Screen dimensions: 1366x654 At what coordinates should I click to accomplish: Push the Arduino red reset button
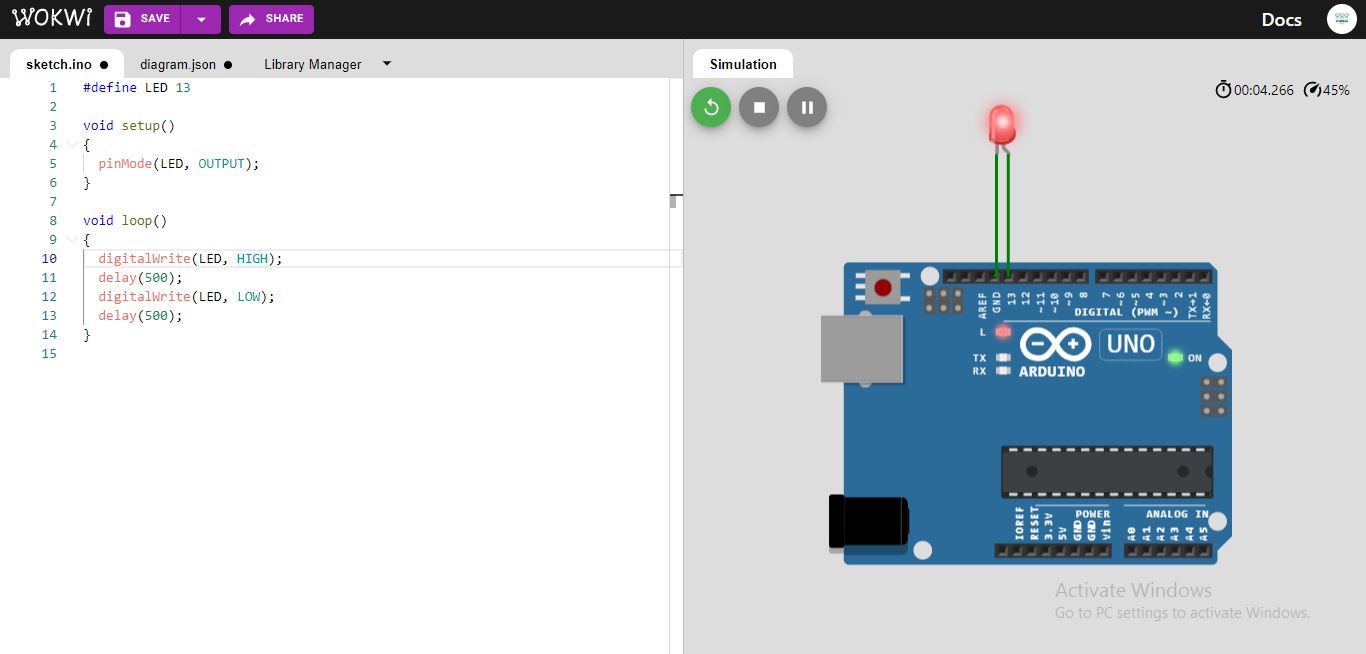pos(883,288)
